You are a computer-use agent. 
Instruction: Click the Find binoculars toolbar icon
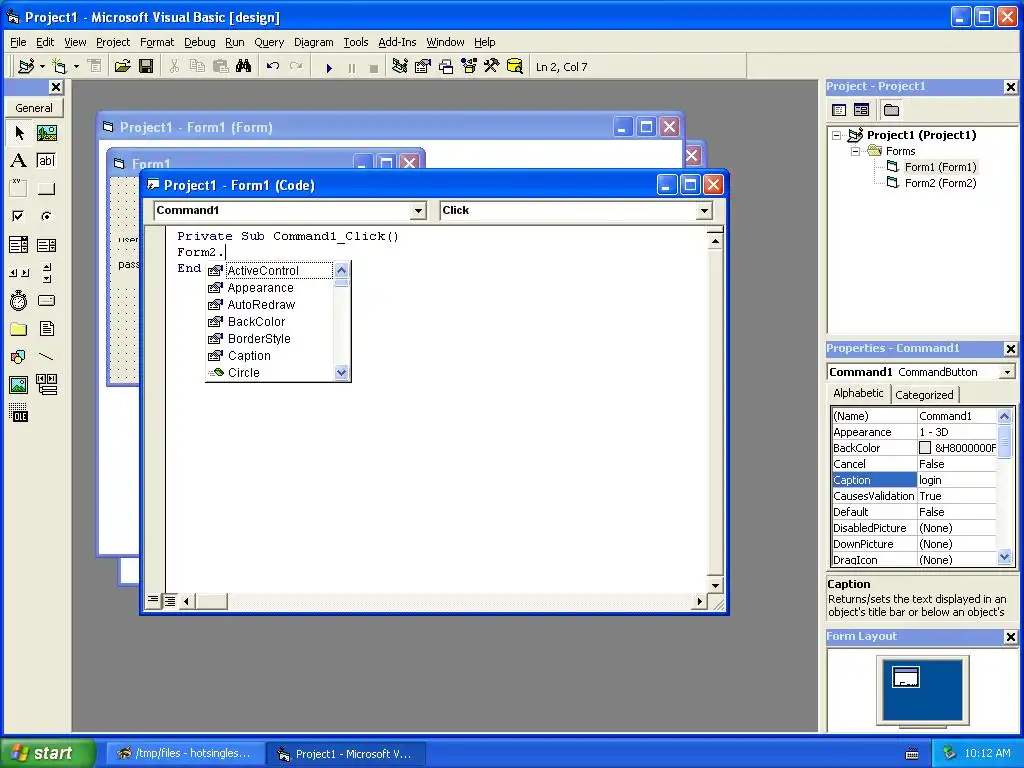tap(243, 66)
